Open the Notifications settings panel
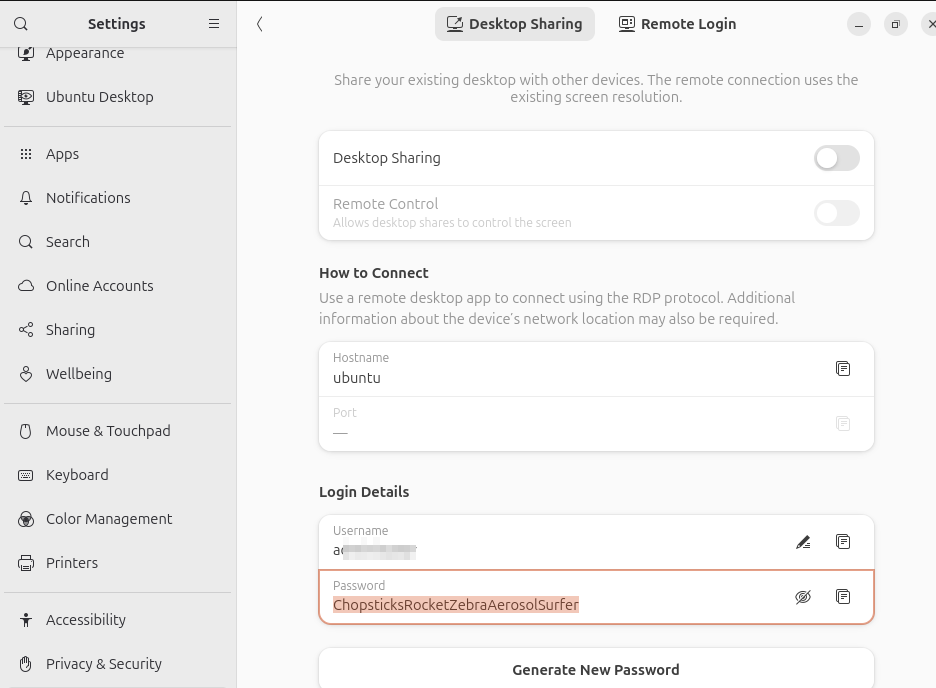The width and height of the screenshot is (936, 688). (x=88, y=198)
